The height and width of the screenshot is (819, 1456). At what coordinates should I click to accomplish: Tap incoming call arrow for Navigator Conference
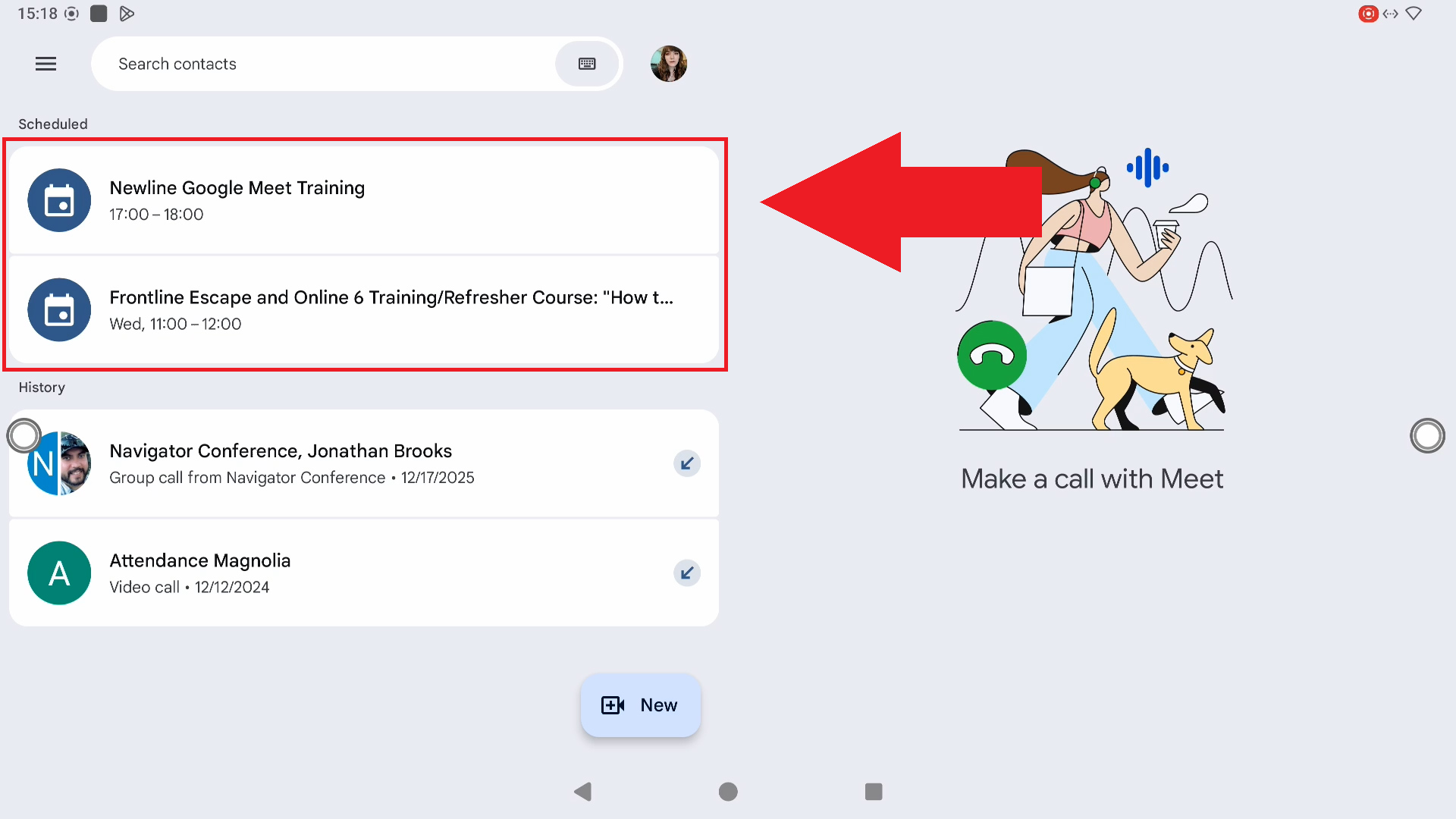(x=686, y=463)
